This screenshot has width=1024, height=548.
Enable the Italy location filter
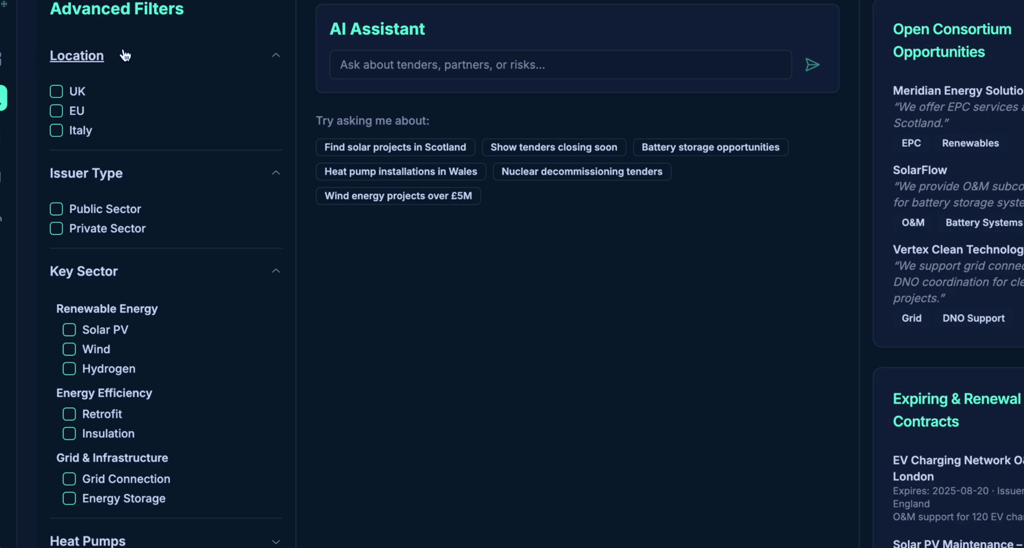pos(56,131)
